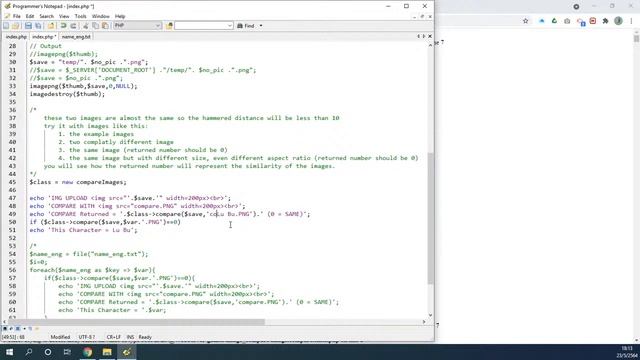The image size is (640, 360).
Task: Open the Help menu
Action: click(x=120, y=16)
